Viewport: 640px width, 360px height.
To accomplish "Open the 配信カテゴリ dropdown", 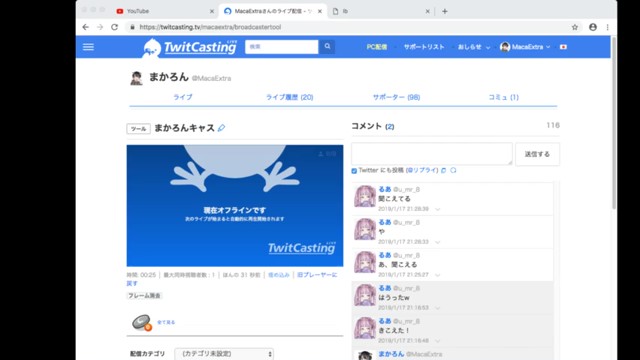I will [x=224, y=354].
